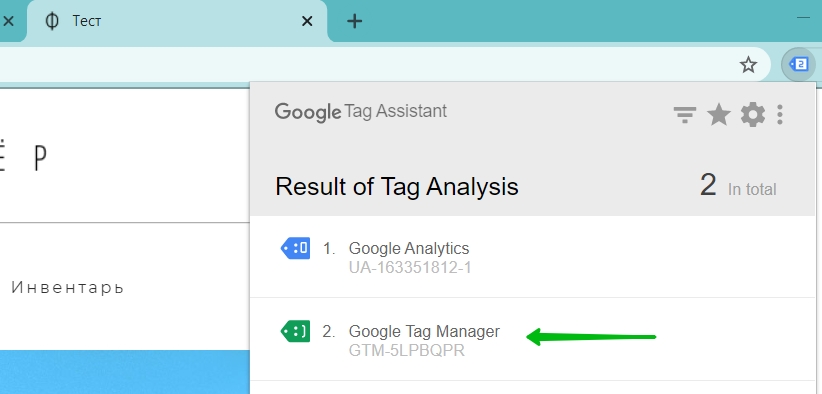
Task: Select tag ID UA-163351812-1
Action: click(x=410, y=268)
